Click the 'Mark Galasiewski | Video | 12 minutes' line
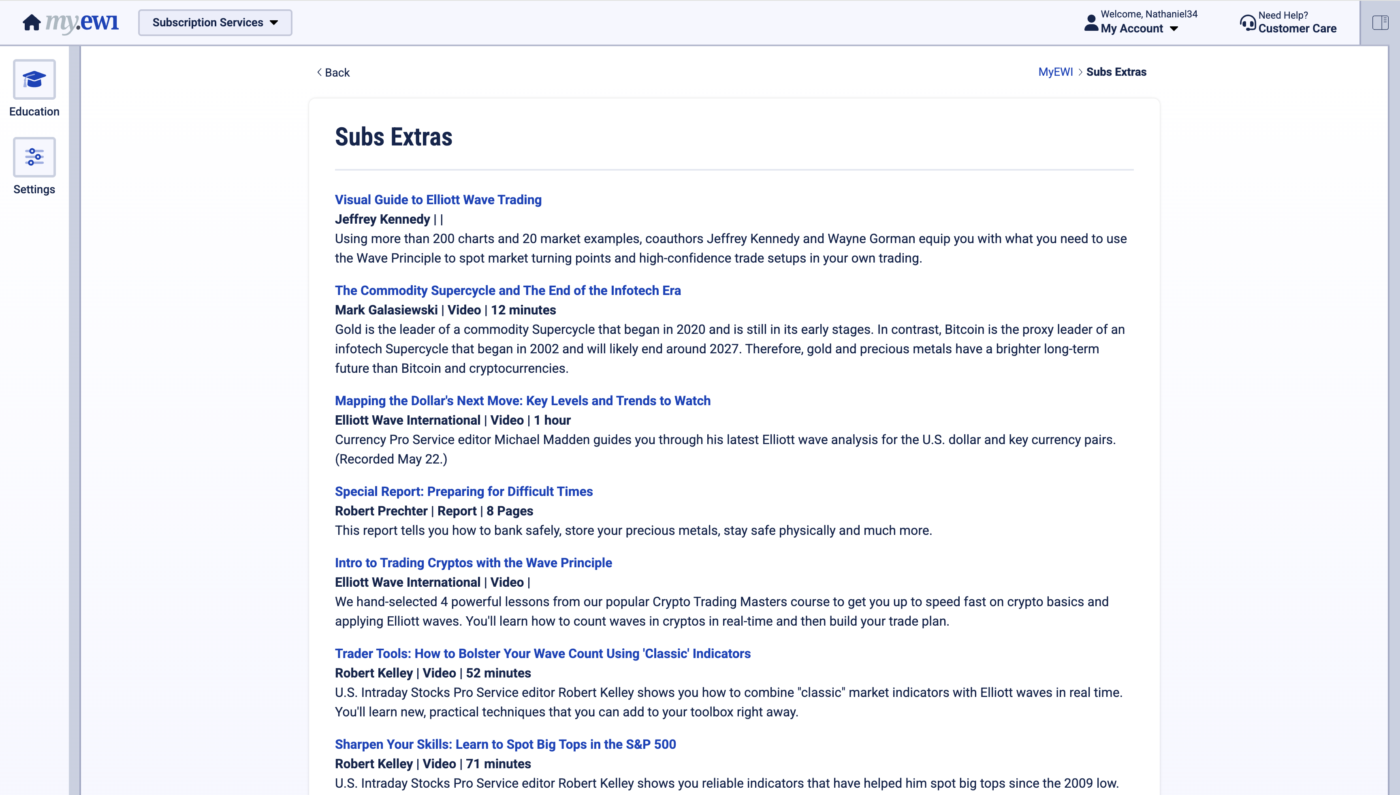1400x795 pixels. pyautogui.click(x=445, y=311)
